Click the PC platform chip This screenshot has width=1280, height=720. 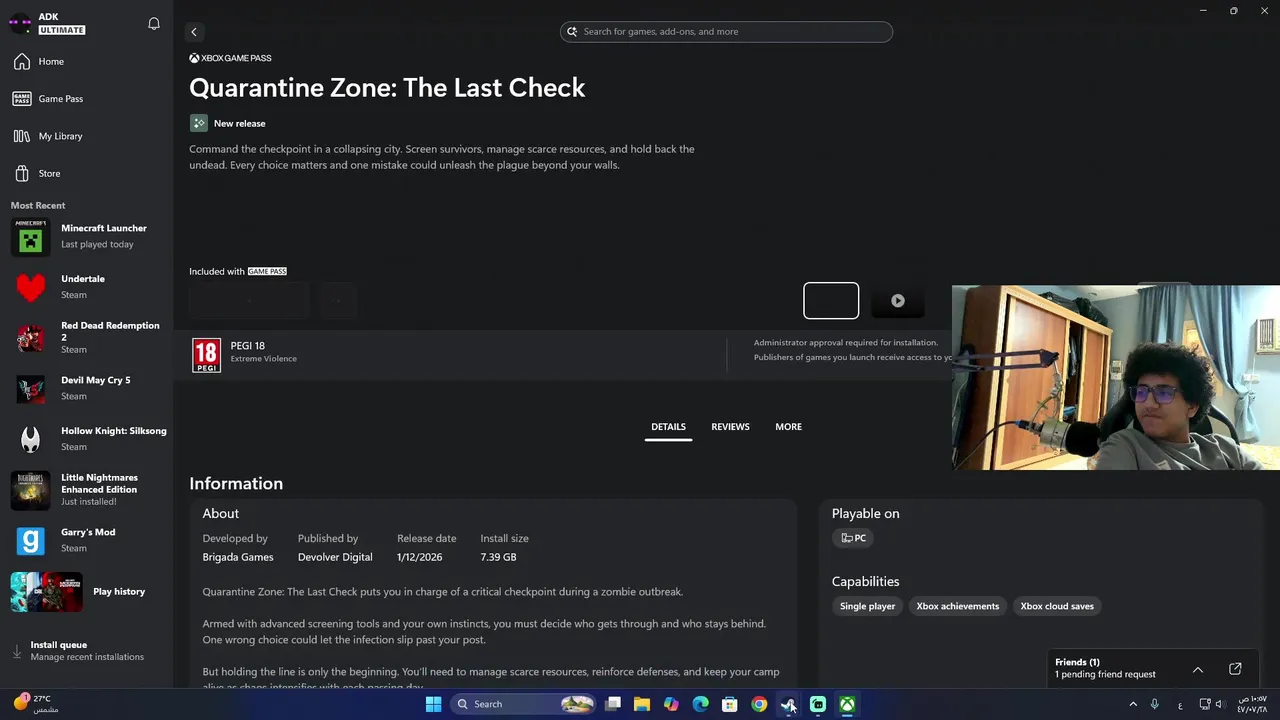(x=853, y=538)
